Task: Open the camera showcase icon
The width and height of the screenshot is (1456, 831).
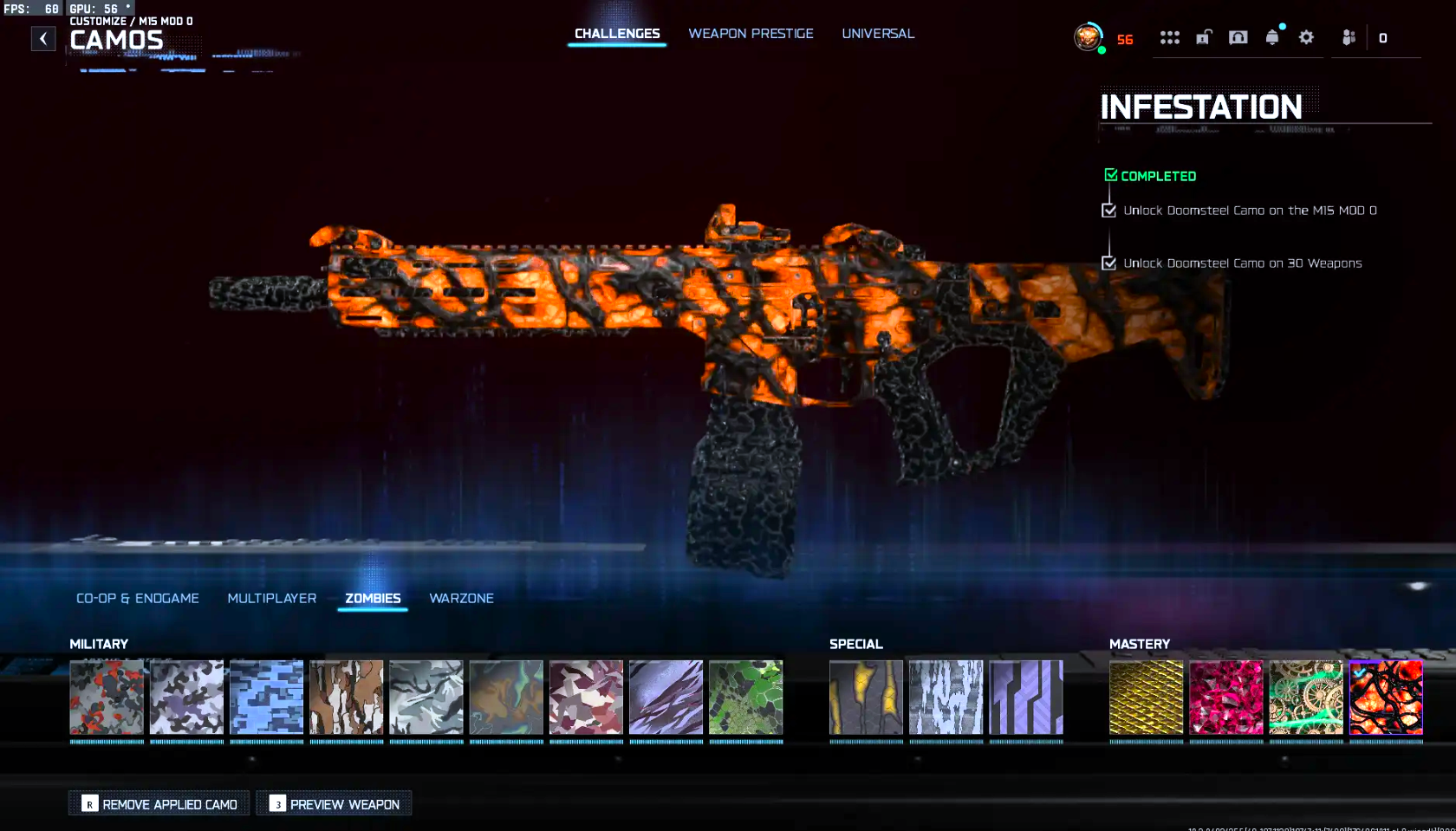Action: click(1238, 37)
